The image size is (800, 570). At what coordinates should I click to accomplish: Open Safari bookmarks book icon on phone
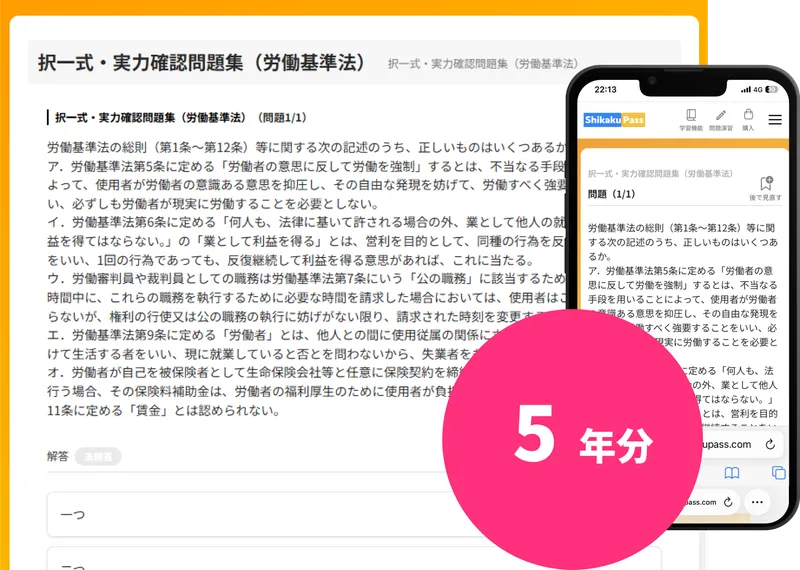732,473
